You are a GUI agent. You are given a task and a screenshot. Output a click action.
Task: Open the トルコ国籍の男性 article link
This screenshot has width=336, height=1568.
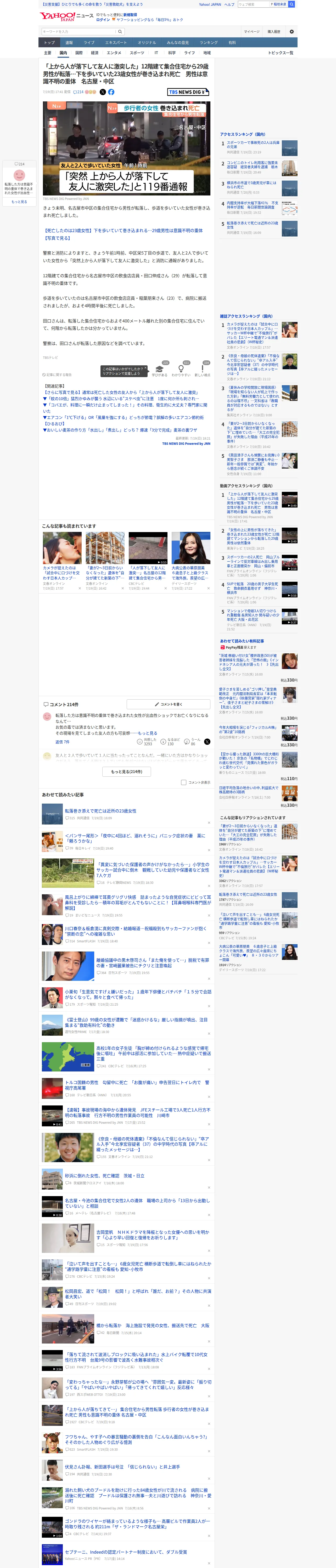click(137, 1085)
